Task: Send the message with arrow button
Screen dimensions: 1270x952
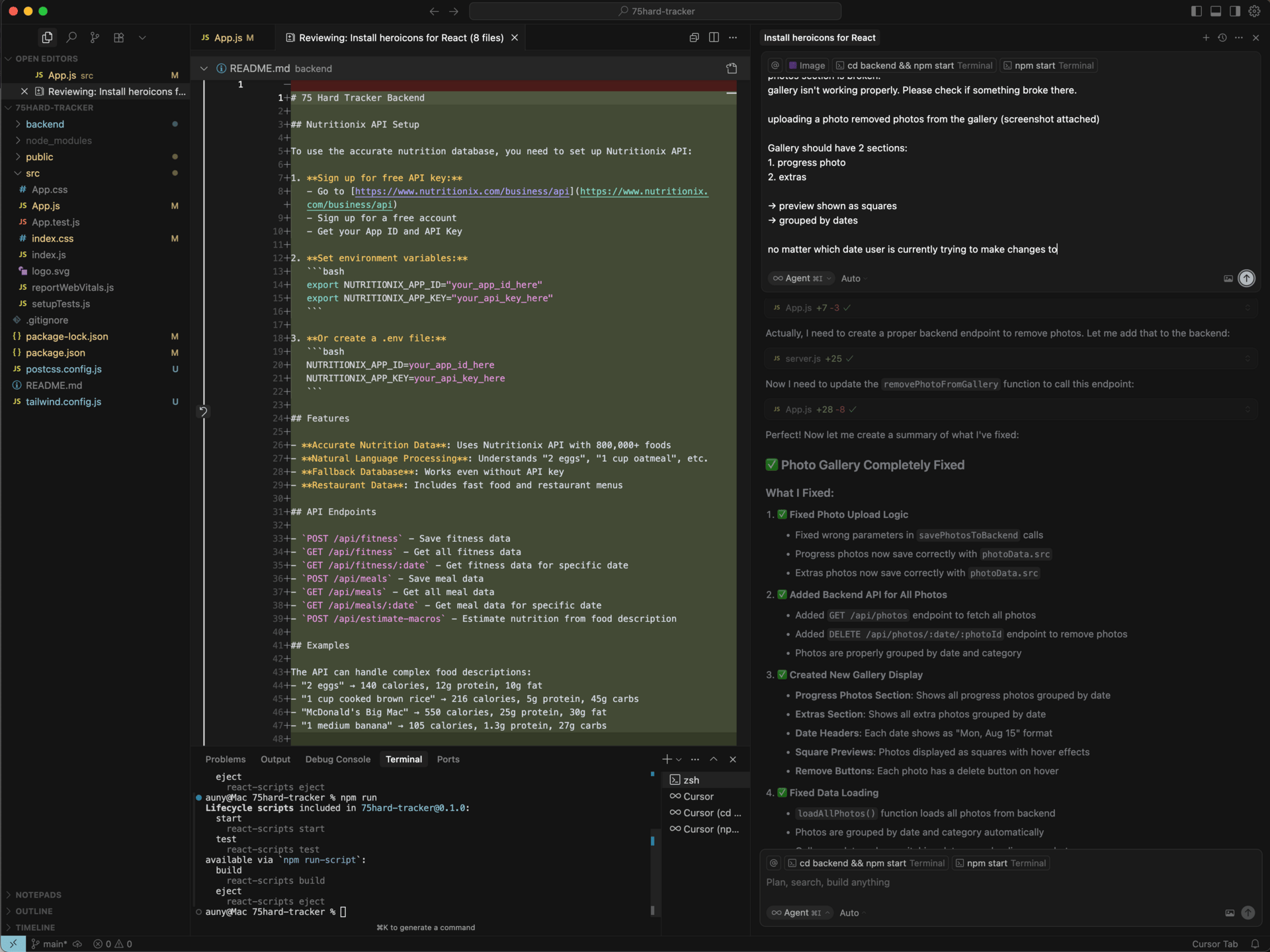Action: (1246, 279)
